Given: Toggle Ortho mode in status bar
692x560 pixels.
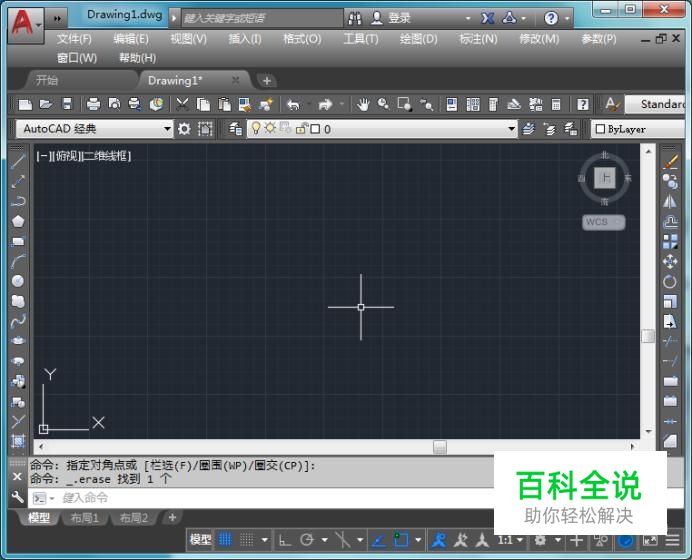Looking at the screenshot, I should coord(285,540).
